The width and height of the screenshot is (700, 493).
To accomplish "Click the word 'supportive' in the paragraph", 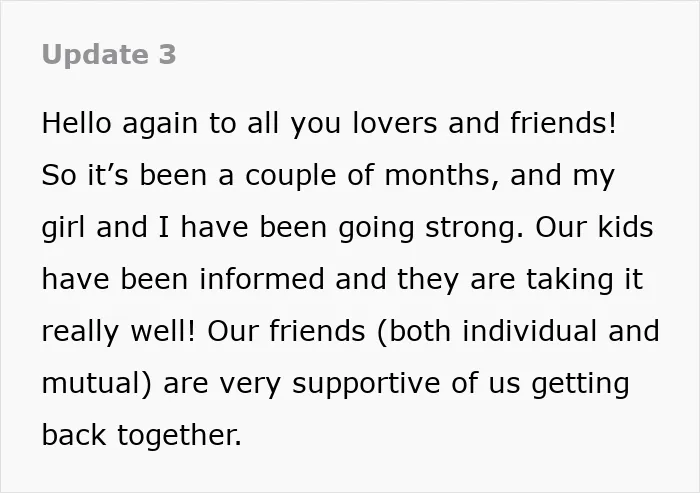I will click(366, 384).
